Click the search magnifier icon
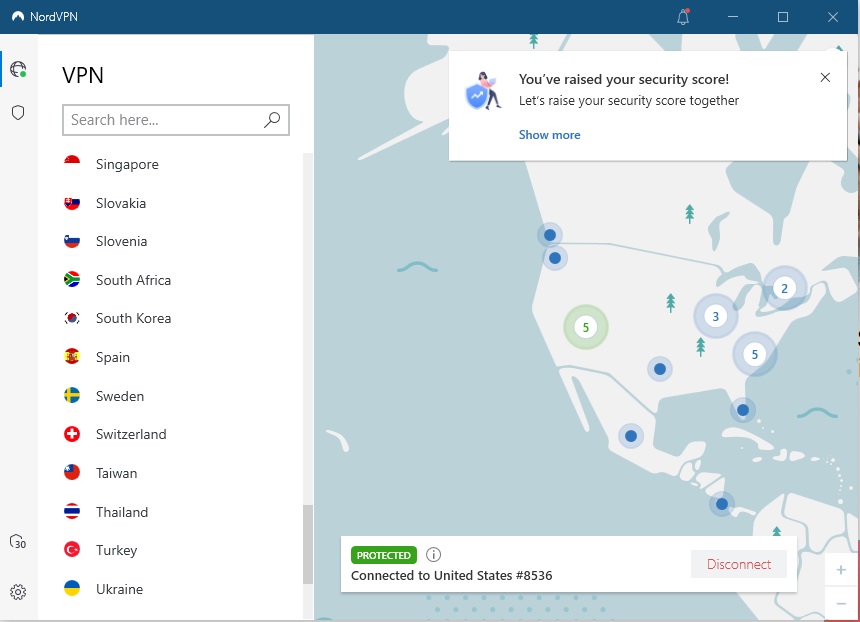The image size is (860, 622). tap(272, 120)
